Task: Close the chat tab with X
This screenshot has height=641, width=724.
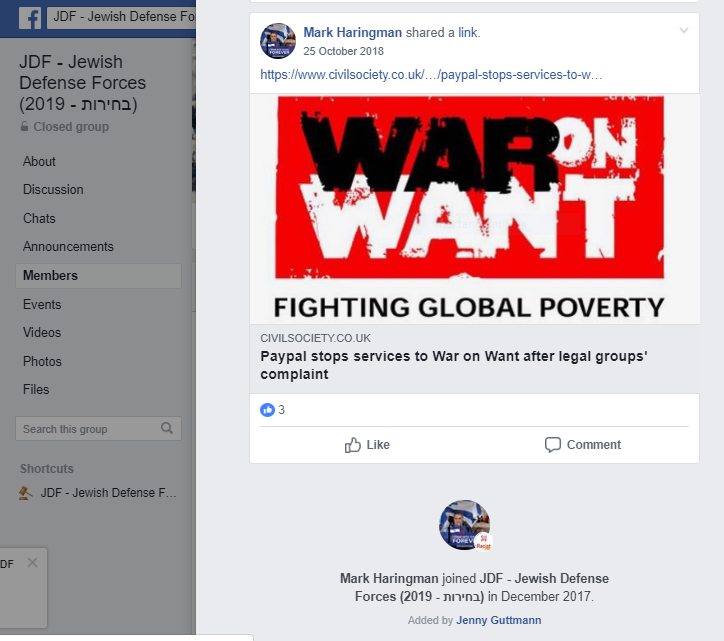Action: [x=32, y=562]
